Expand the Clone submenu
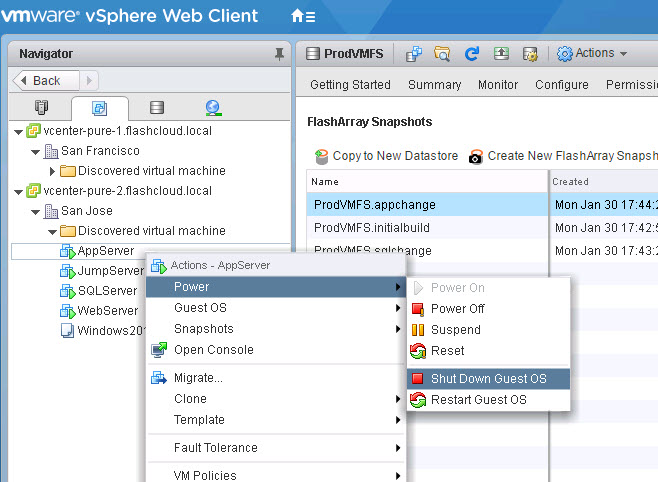The height and width of the screenshot is (482, 658). pos(275,399)
